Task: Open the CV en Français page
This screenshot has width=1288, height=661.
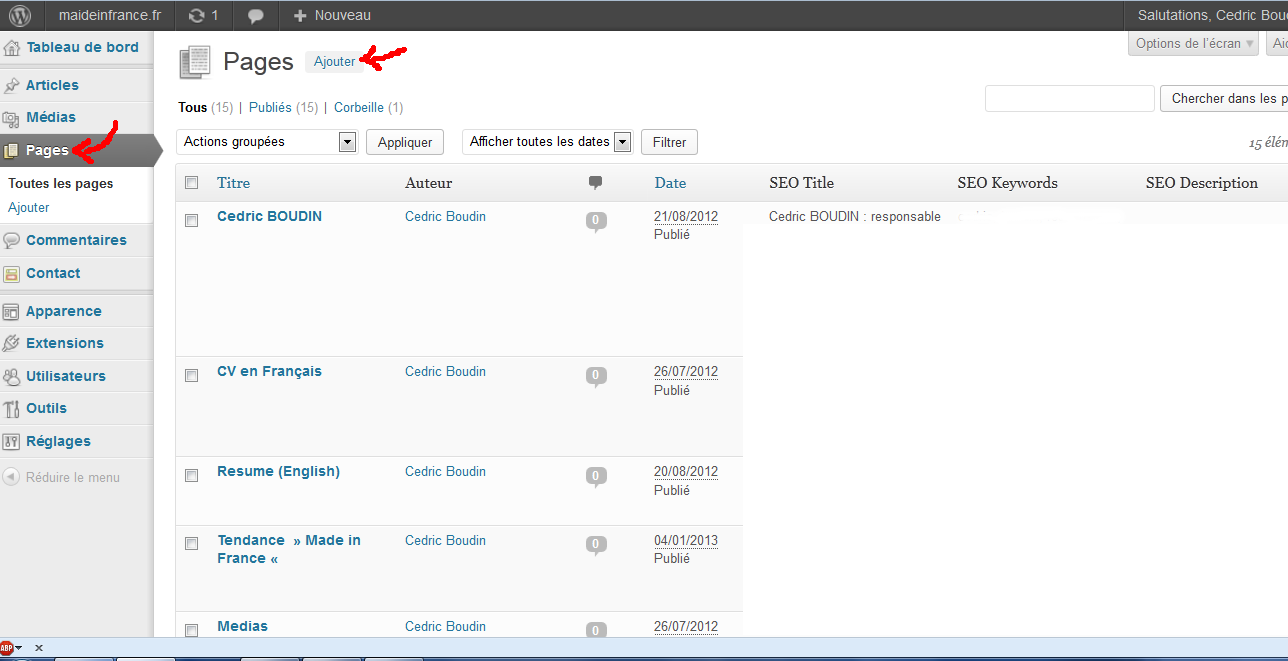Action: [x=269, y=371]
